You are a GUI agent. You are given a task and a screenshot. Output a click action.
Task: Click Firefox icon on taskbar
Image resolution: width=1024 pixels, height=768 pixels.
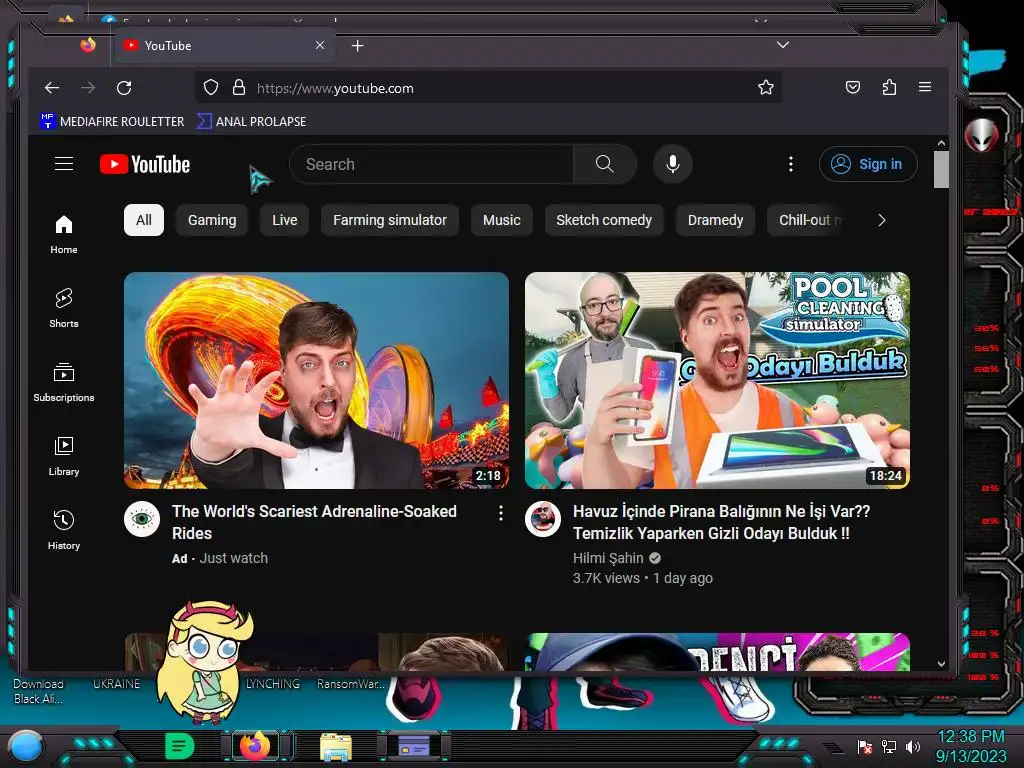(255, 746)
